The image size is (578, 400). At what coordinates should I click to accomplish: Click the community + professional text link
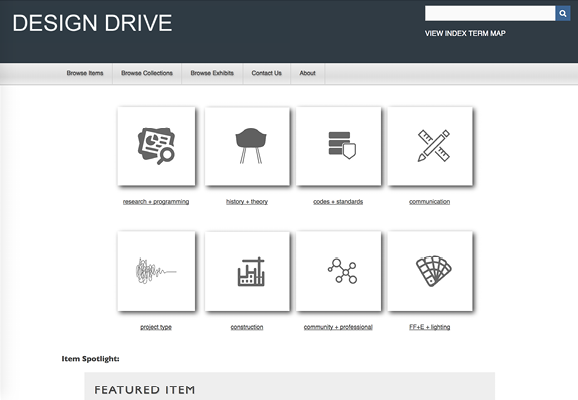point(338,327)
